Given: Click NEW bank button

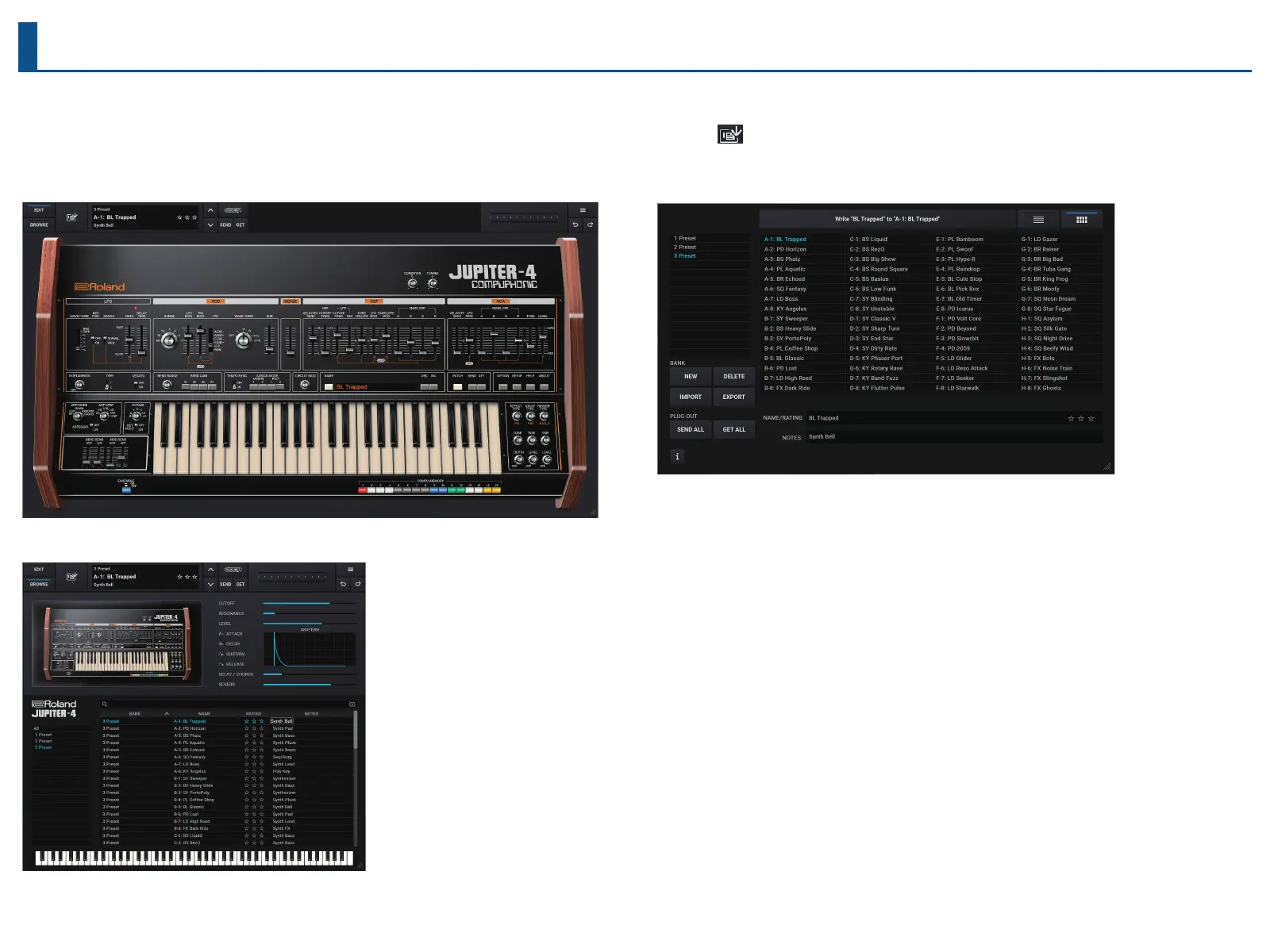Looking at the screenshot, I should tap(691, 376).
